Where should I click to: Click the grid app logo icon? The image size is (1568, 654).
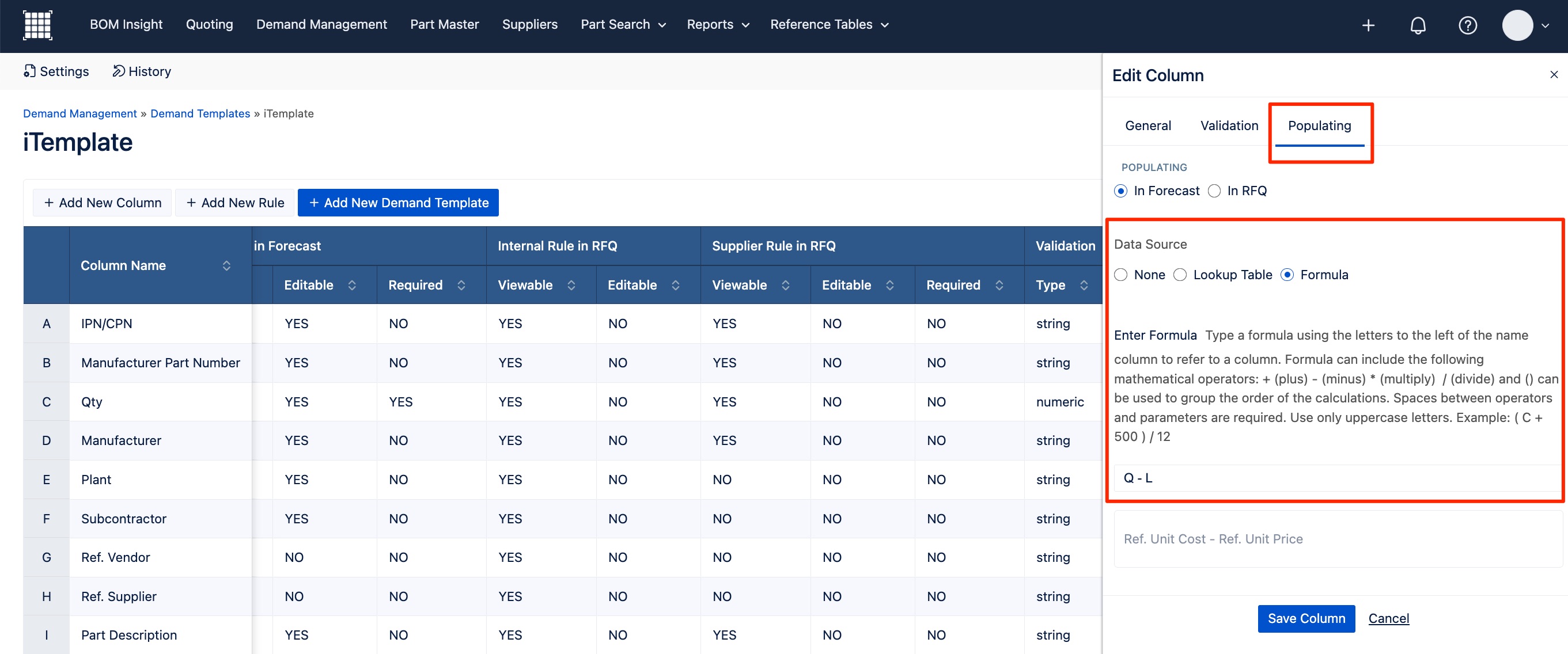coord(38,25)
